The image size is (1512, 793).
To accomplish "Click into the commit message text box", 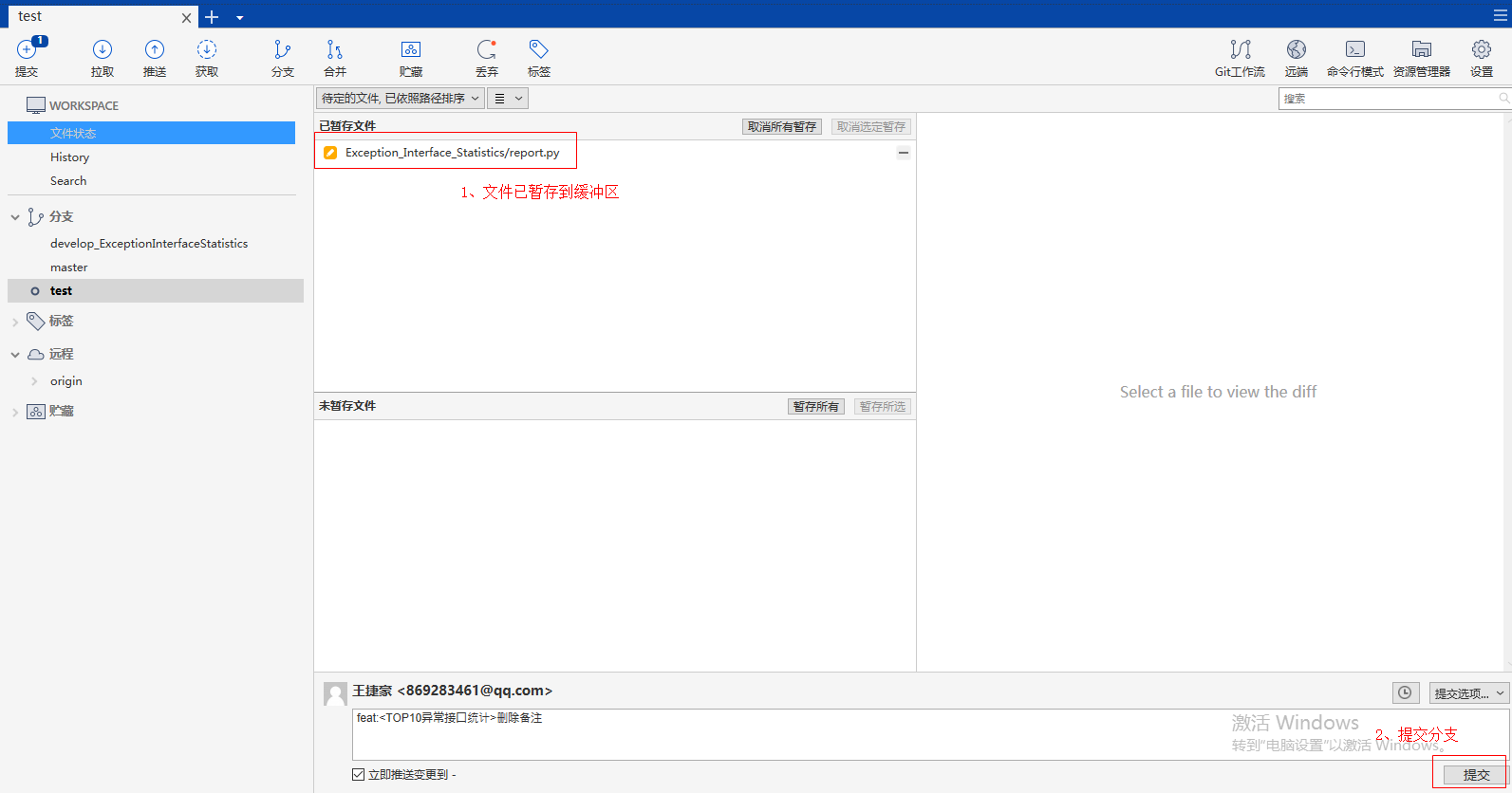I will click(930, 734).
